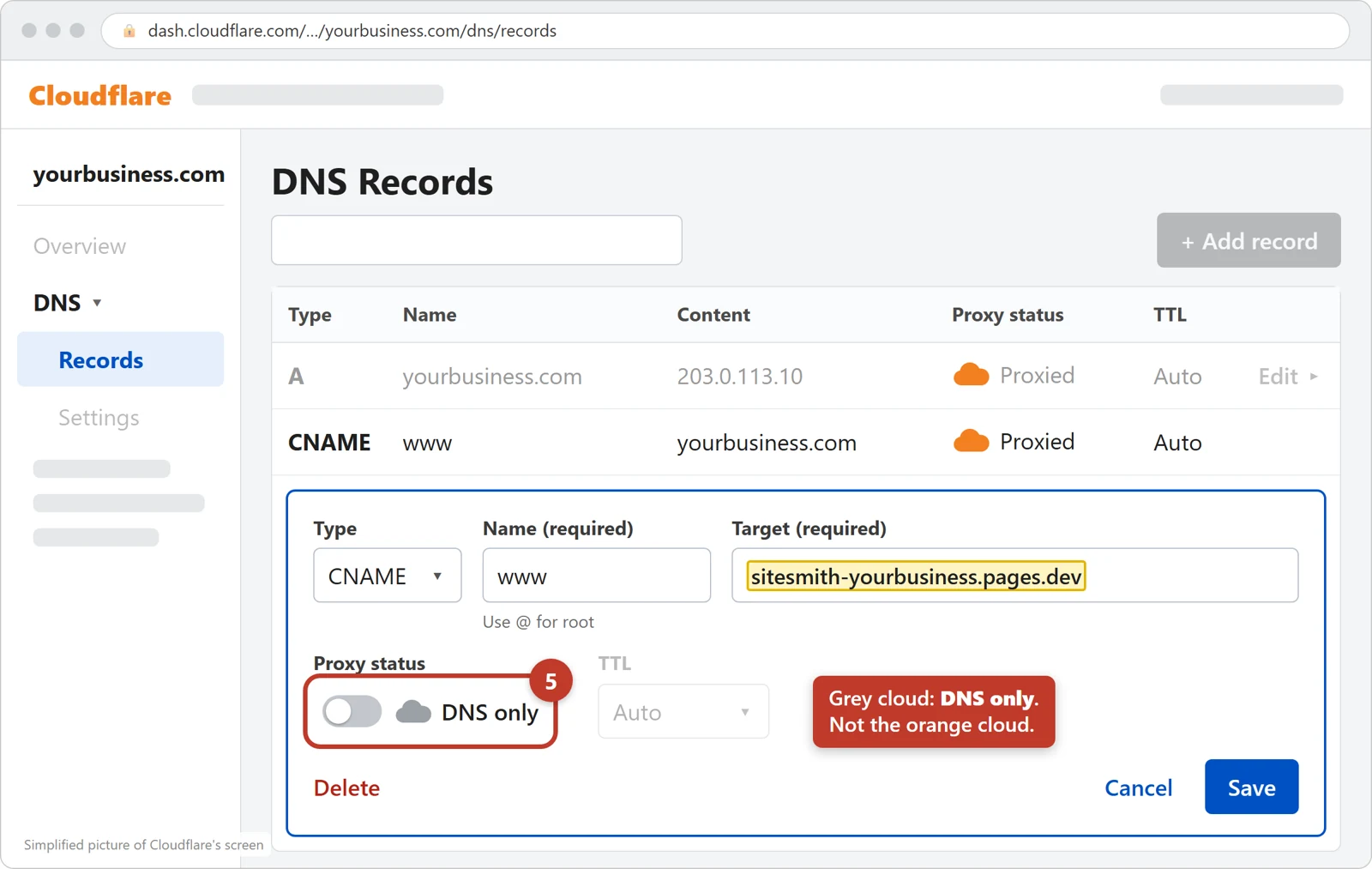
Task: Click yourbusiness.com in the A record Name column
Action: (x=492, y=377)
